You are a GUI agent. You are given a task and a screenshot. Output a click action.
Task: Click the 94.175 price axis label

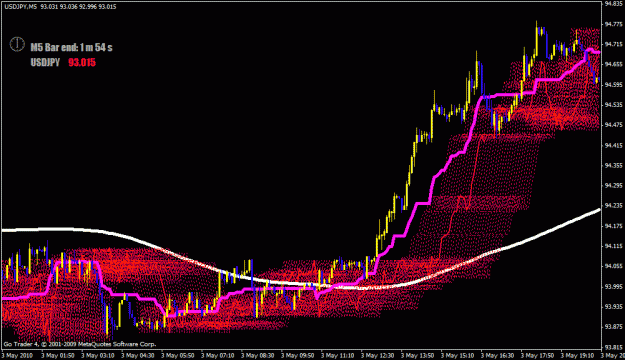(x=613, y=226)
